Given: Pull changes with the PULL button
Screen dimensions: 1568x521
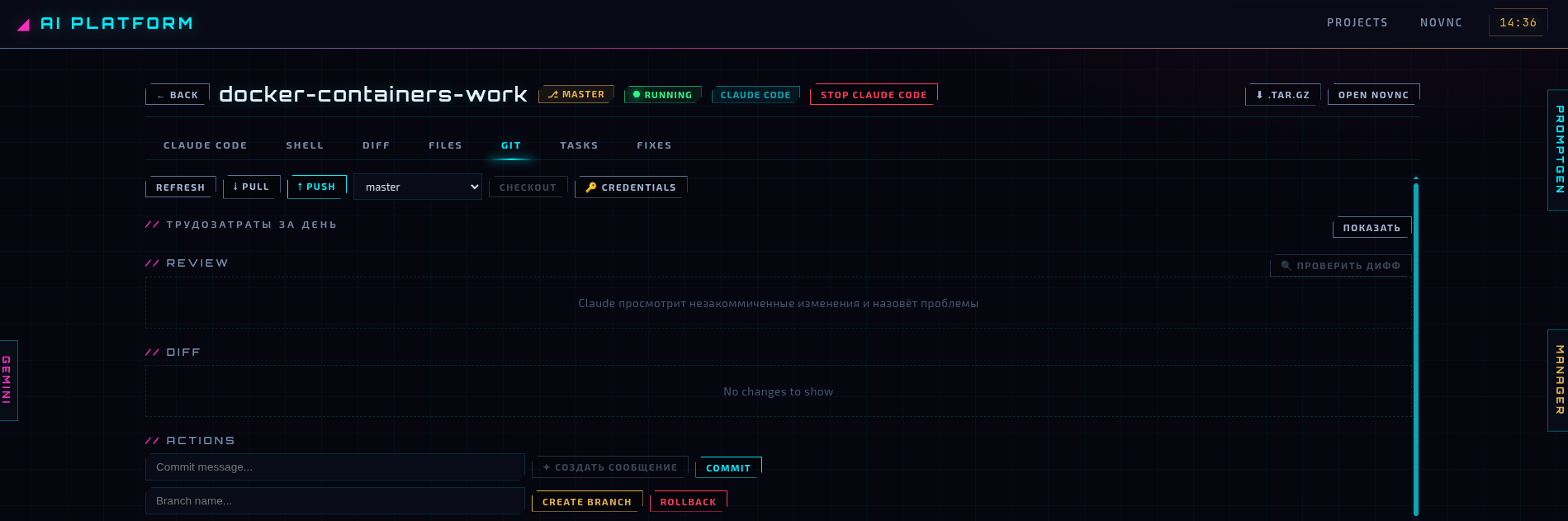Looking at the screenshot, I should coord(252,187).
